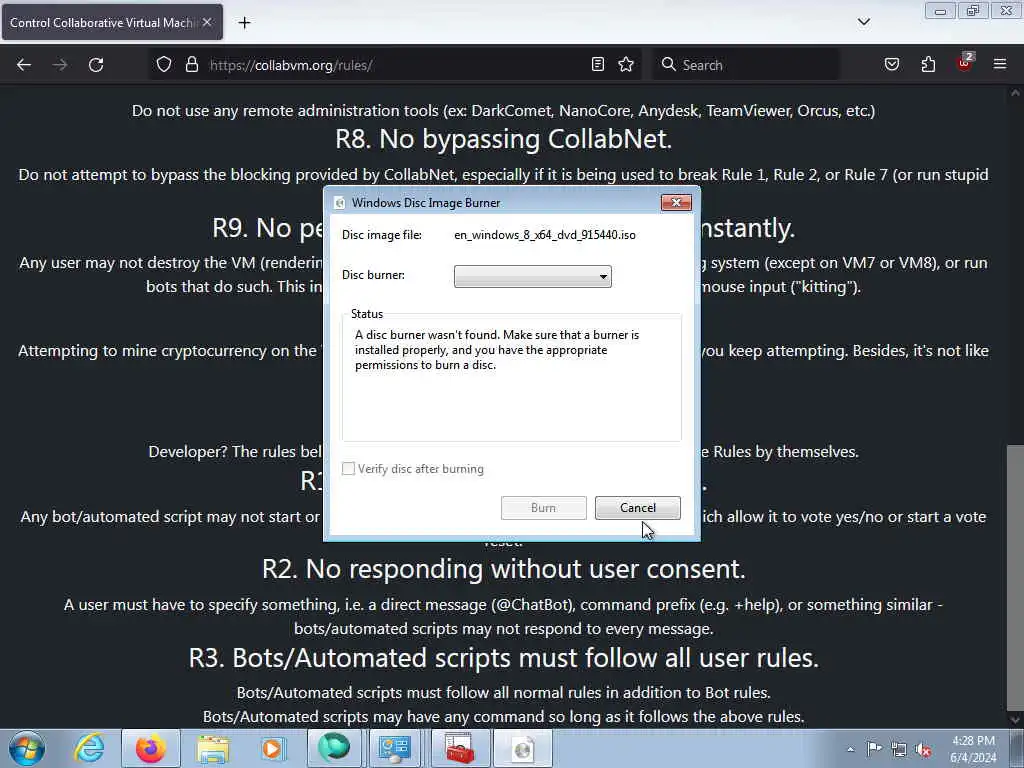Click the Disc image file label
The width and height of the screenshot is (1024, 768).
click(382, 235)
